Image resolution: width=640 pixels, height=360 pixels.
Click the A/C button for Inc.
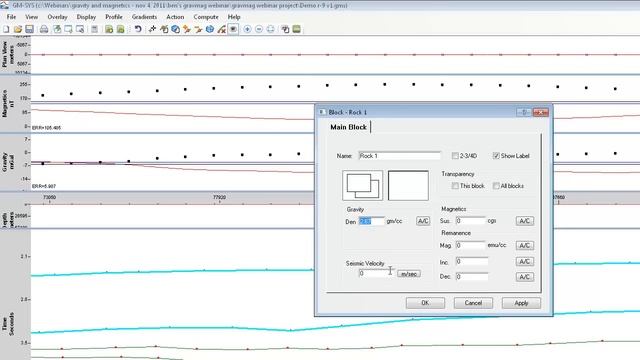524,261
